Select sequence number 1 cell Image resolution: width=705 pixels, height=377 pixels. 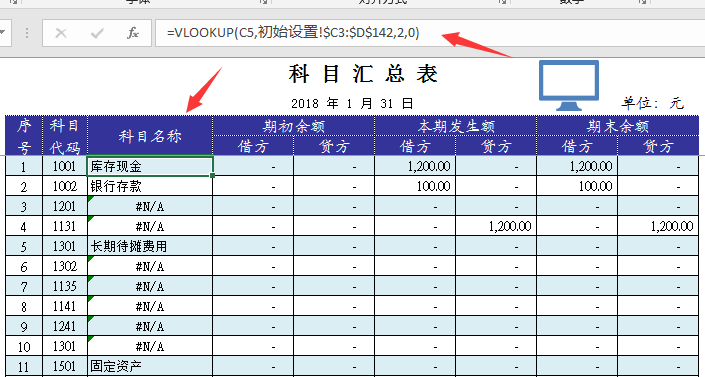24,166
